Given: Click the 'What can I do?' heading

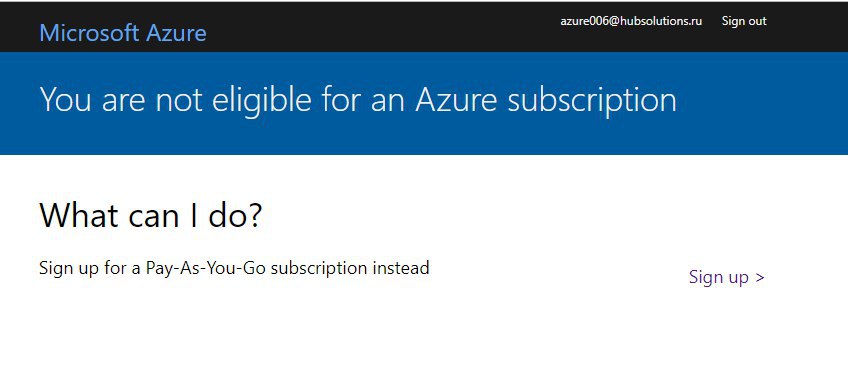Looking at the screenshot, I should point(150,215).
